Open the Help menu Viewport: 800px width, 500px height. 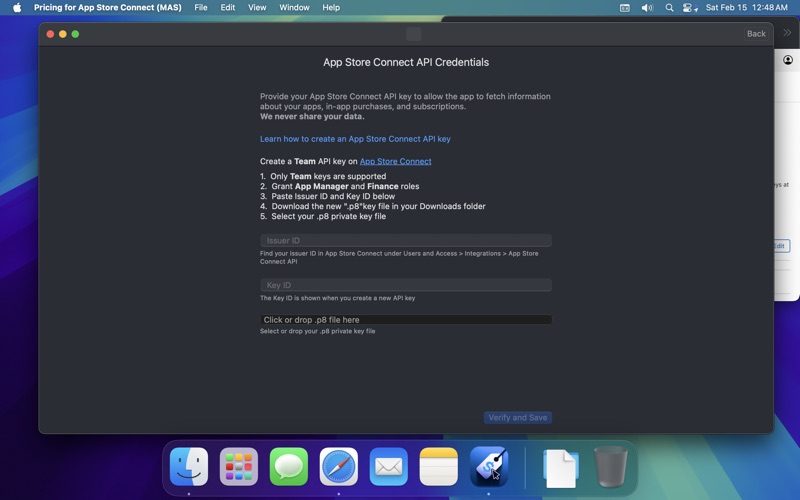click(x=331, y=8)
